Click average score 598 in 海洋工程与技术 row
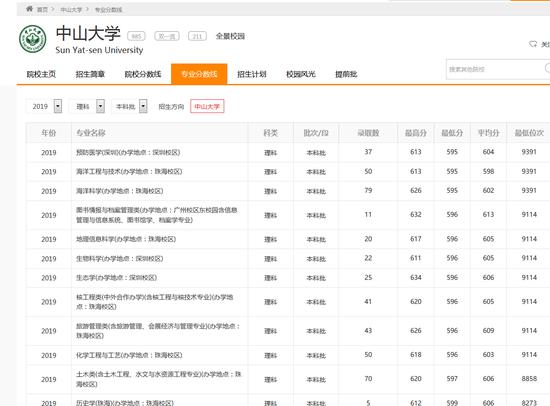Image resolution: width=550 pixels, height=406 pixels. (x=488, y=172)
